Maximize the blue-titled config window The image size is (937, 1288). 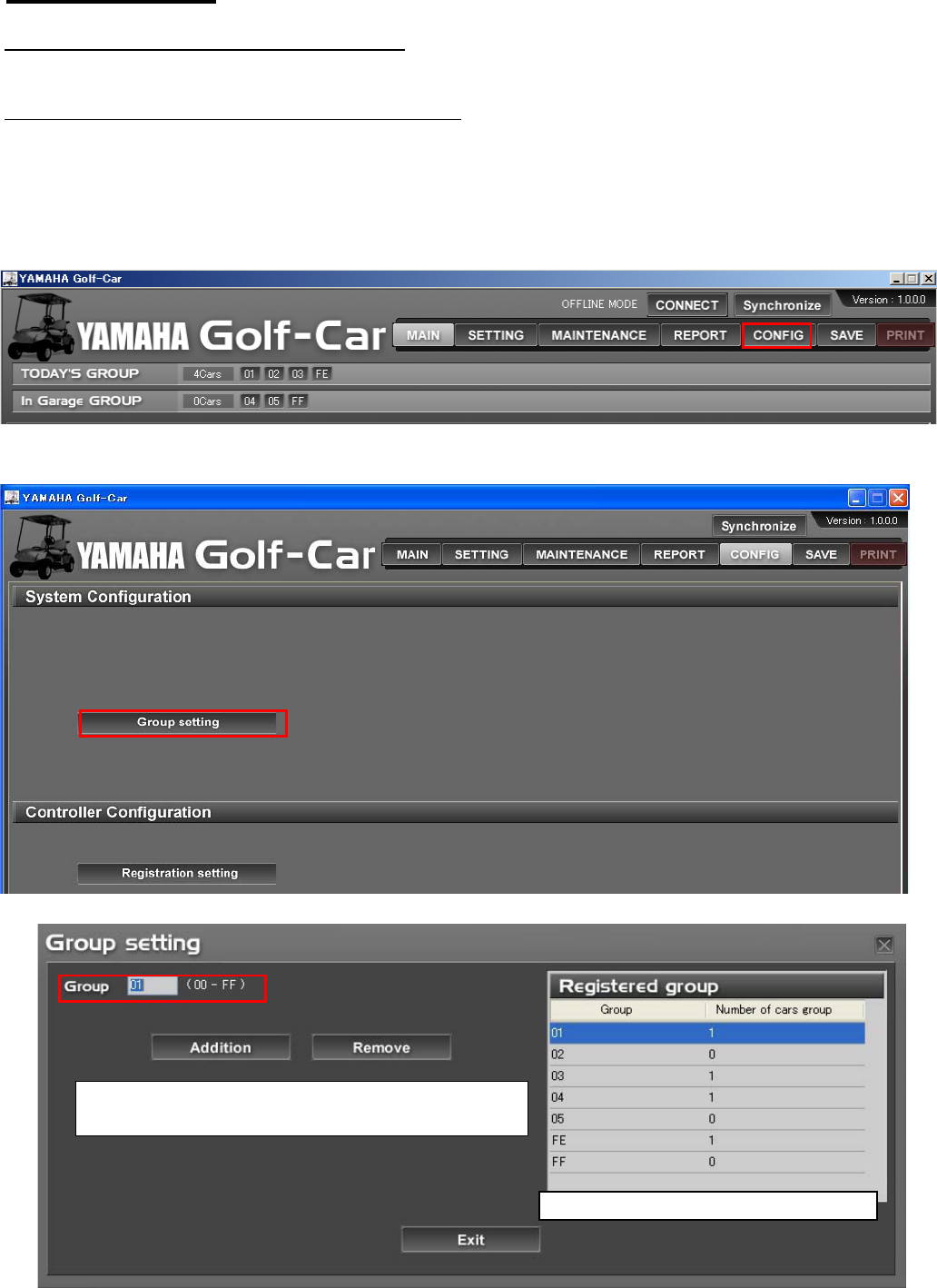pos(877,498)
